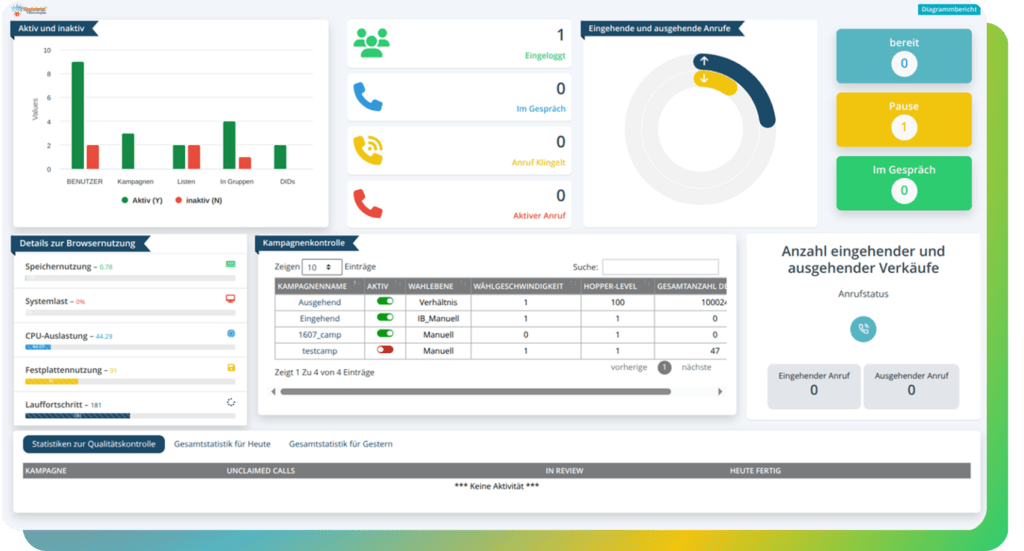Click the Diagrammbericht button
The height and width of the screenshot is (551, 1024).
click(949, 9)
